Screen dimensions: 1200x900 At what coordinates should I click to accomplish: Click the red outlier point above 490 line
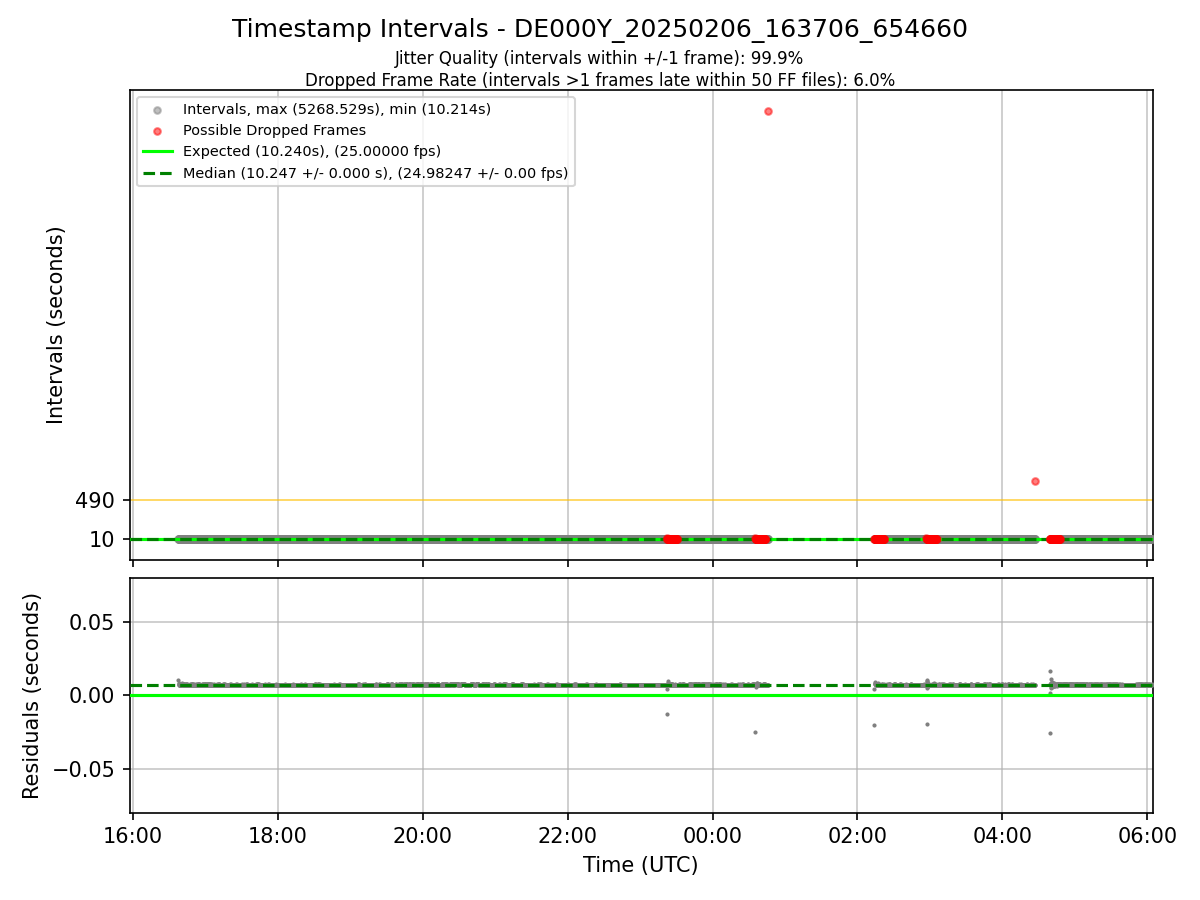1035,481
